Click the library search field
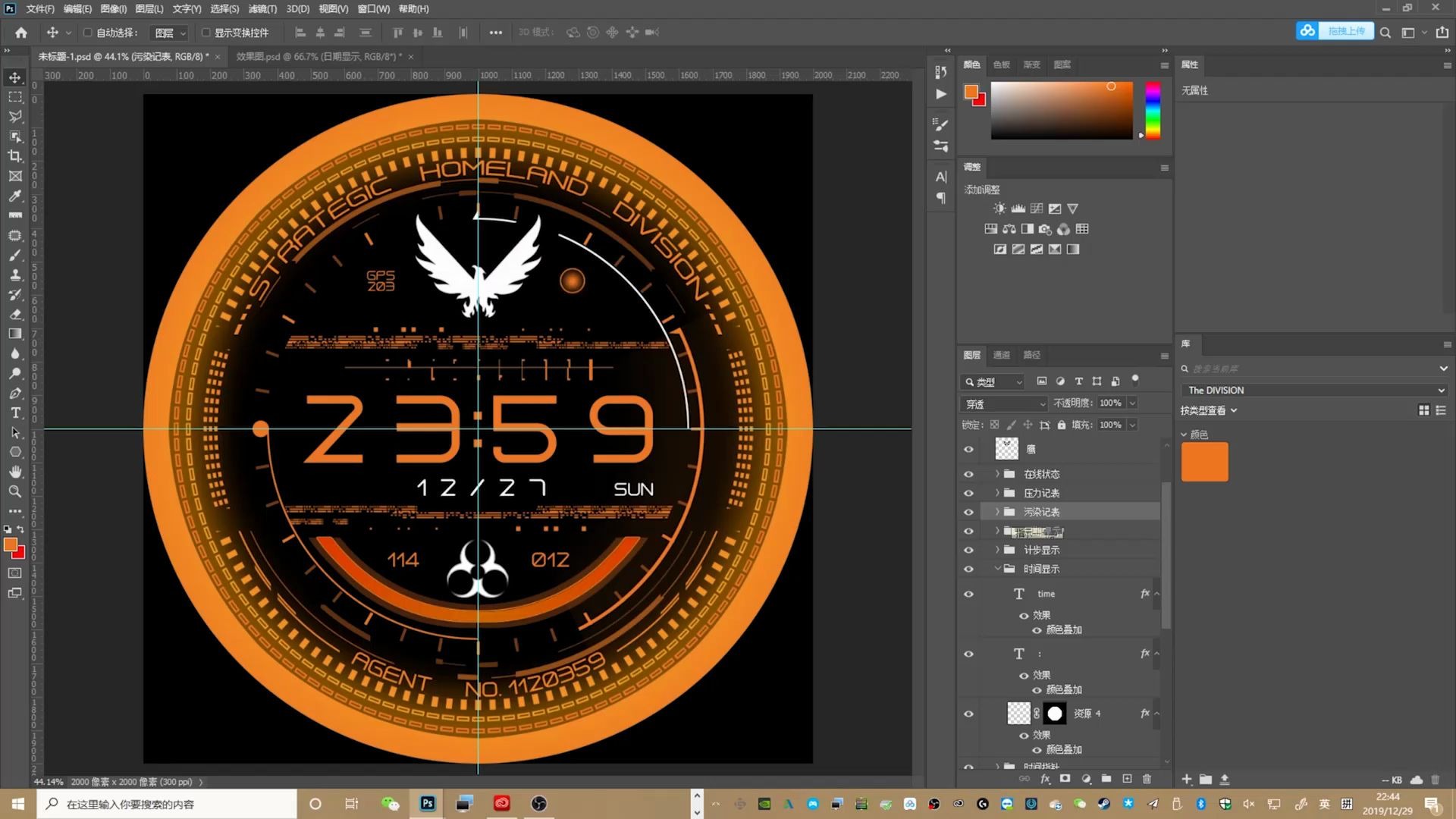 click(1313, 369)
